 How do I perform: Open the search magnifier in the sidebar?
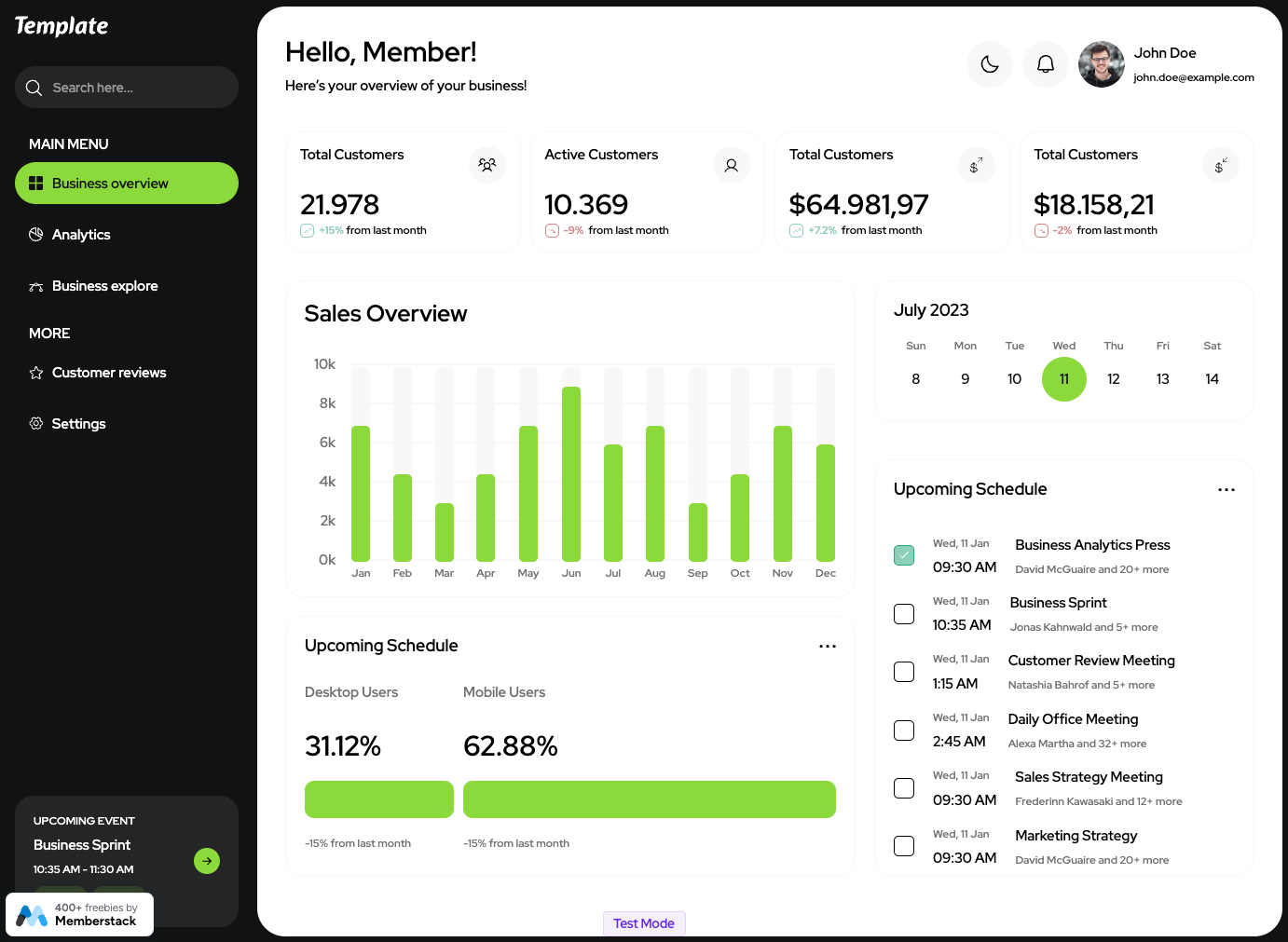pos(34,87)
